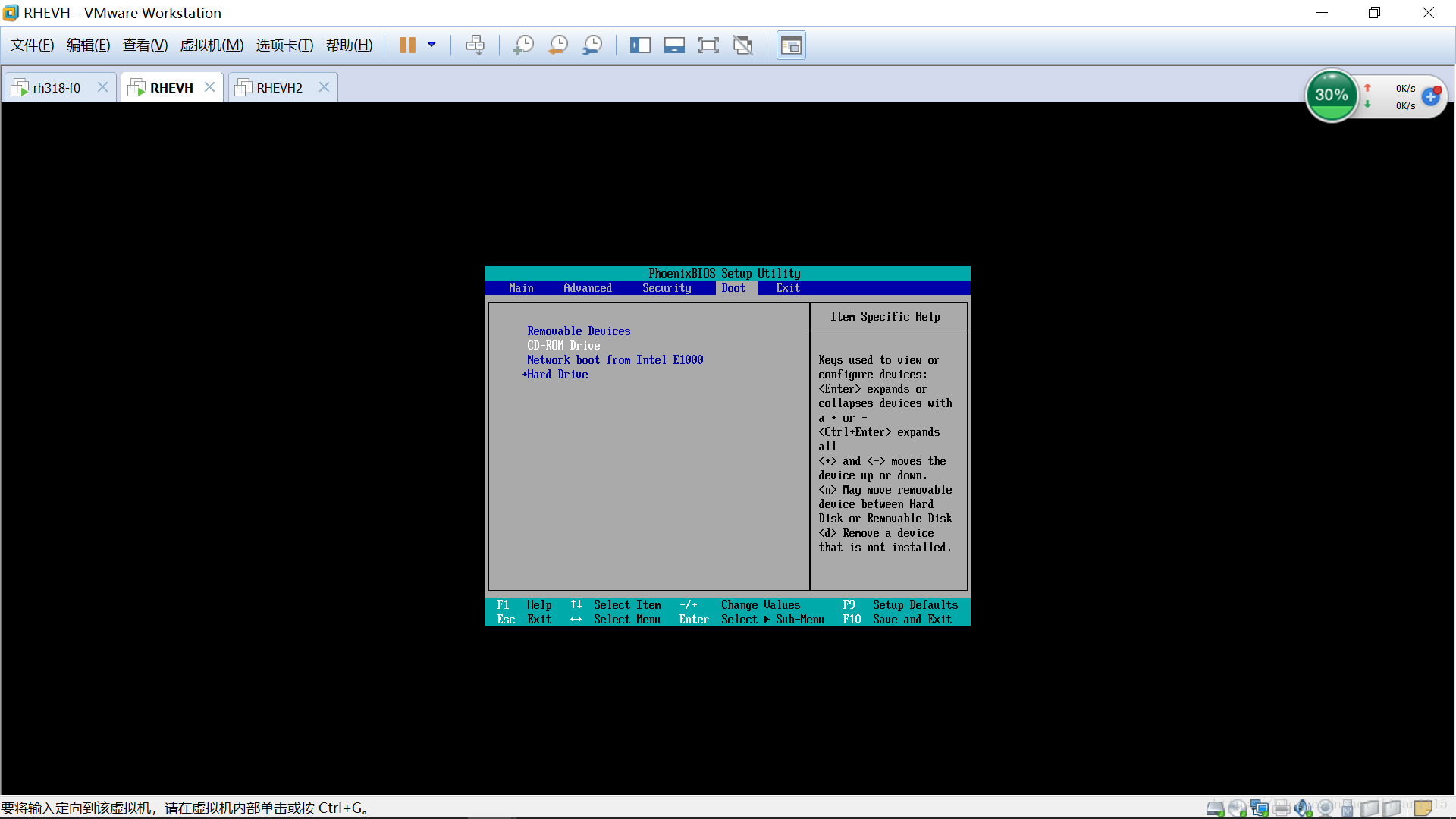Close the RHEVH tab
The height and width of the screenshot is (819, 1456).
tap(210, 87)
